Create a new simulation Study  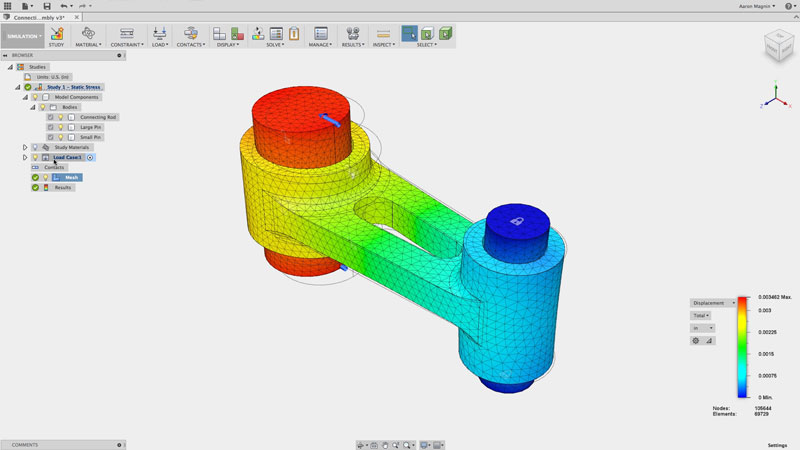(57, 34)
